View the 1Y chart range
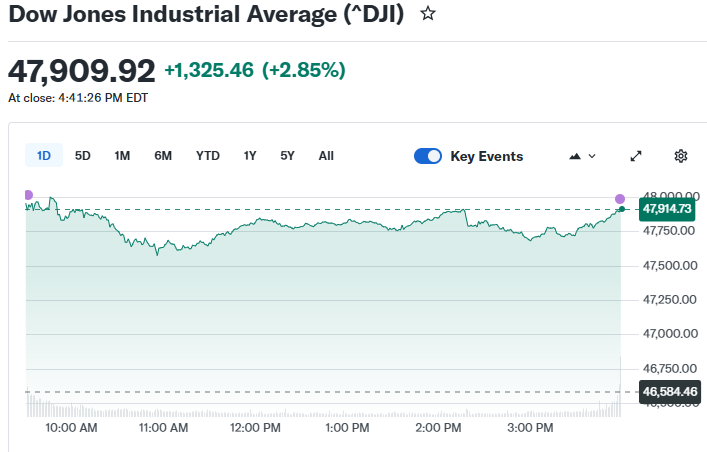The image size is (707, 452). (x=250, y=156)
